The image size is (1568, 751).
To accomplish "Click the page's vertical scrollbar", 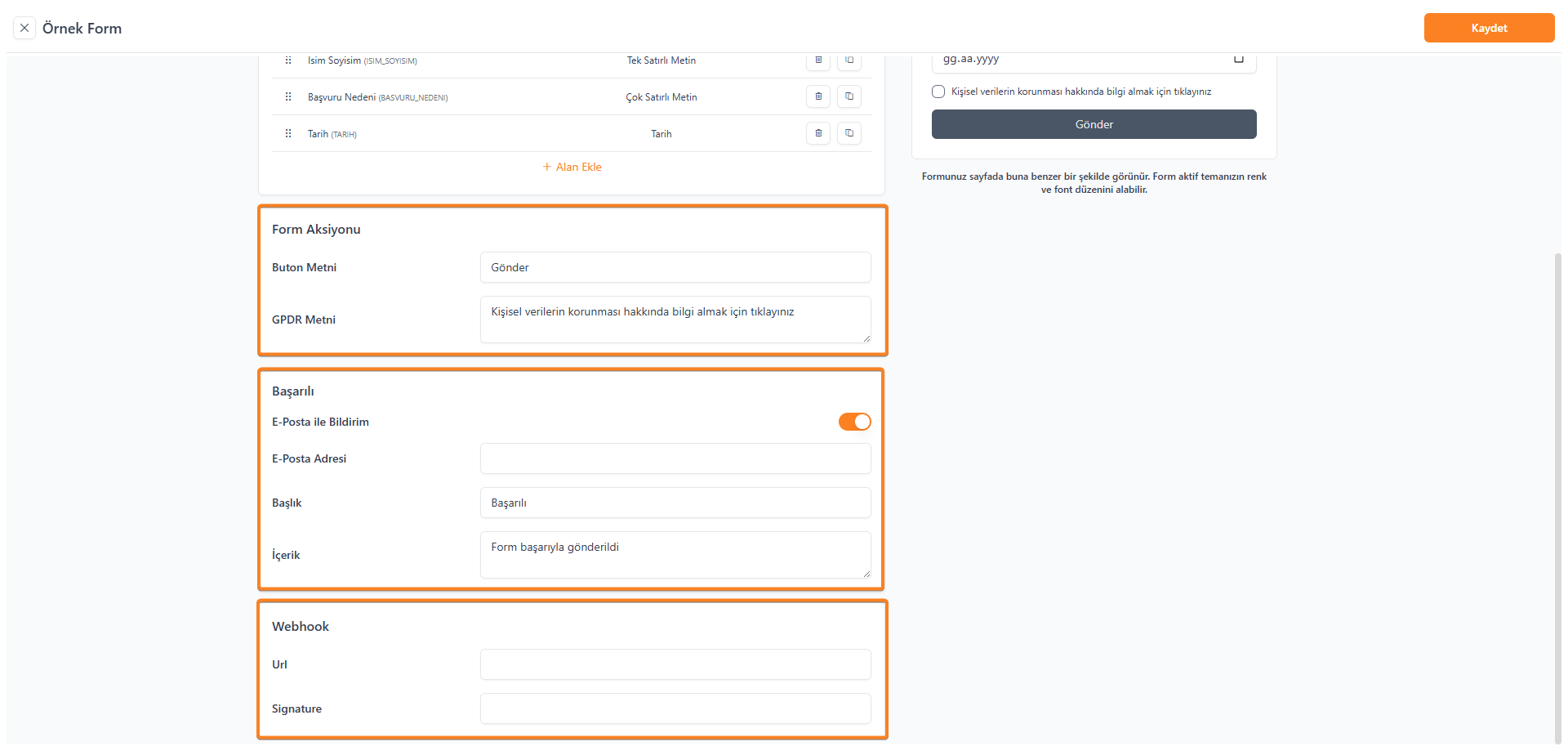I will 1557,490.
